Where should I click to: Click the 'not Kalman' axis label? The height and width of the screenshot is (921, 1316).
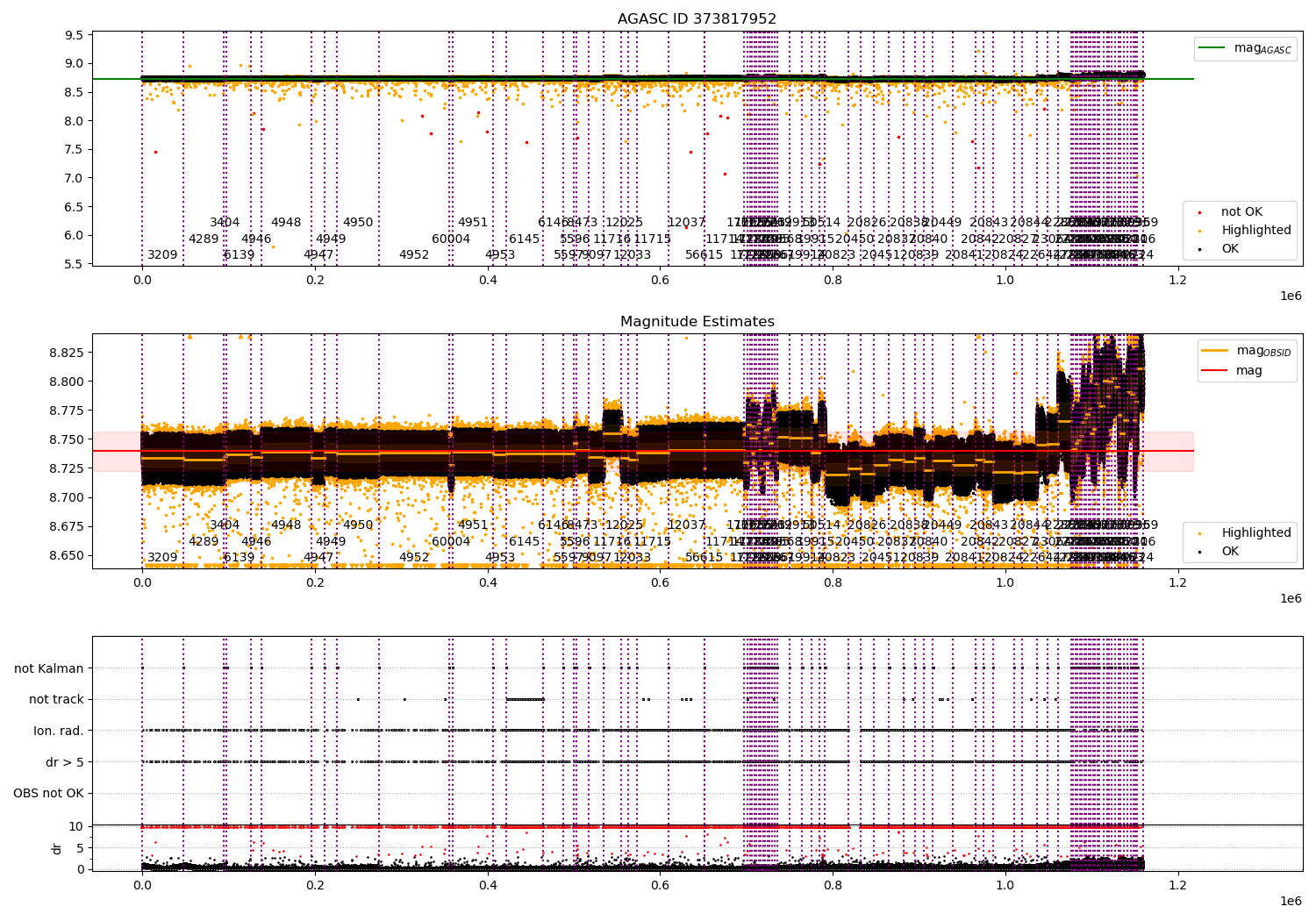[x=48, y=668]
